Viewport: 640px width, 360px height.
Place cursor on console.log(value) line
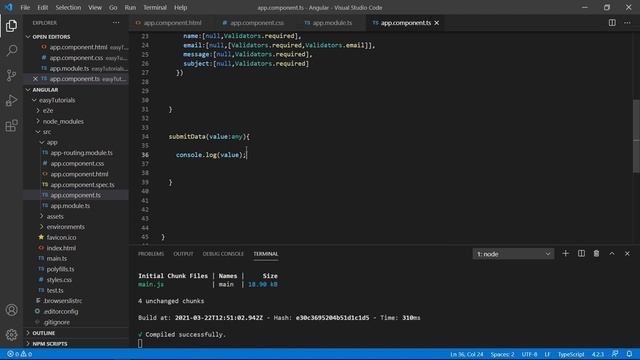click(x=211, y=155)
